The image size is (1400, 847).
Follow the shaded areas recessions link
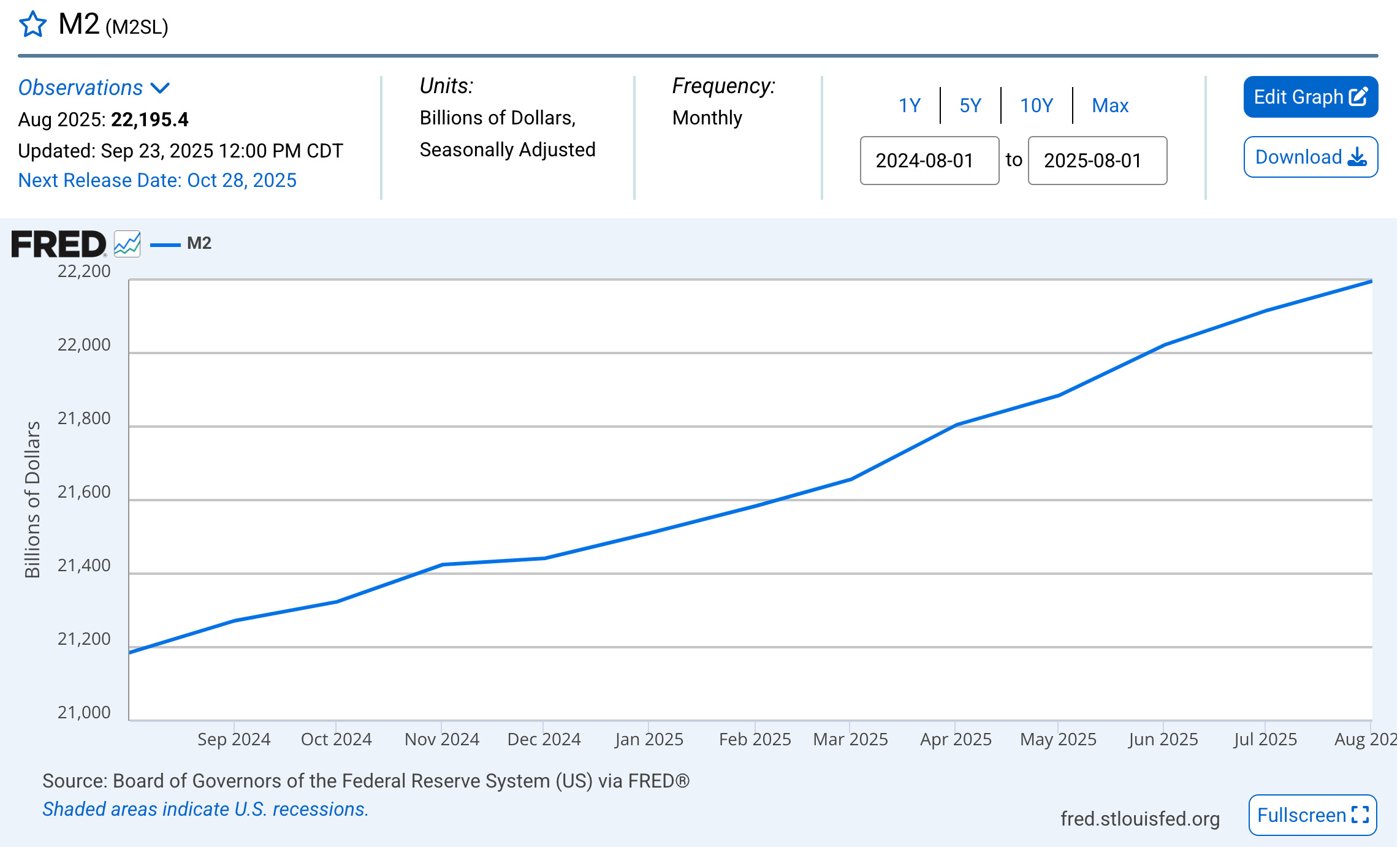coord(205,809)
